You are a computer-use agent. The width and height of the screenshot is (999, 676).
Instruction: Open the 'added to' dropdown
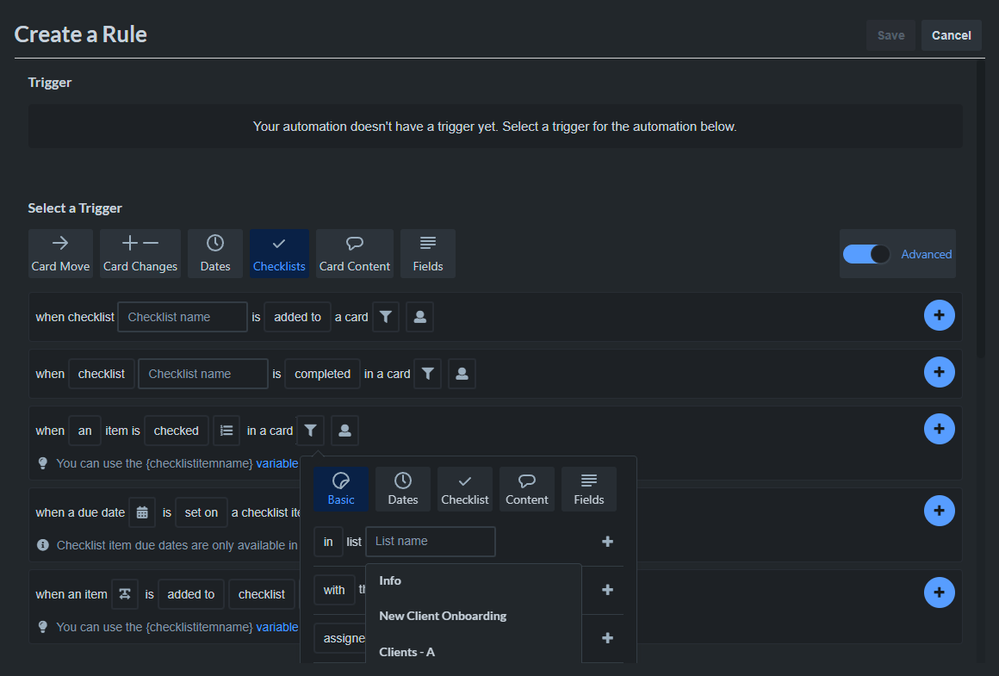tap(296, 316)
